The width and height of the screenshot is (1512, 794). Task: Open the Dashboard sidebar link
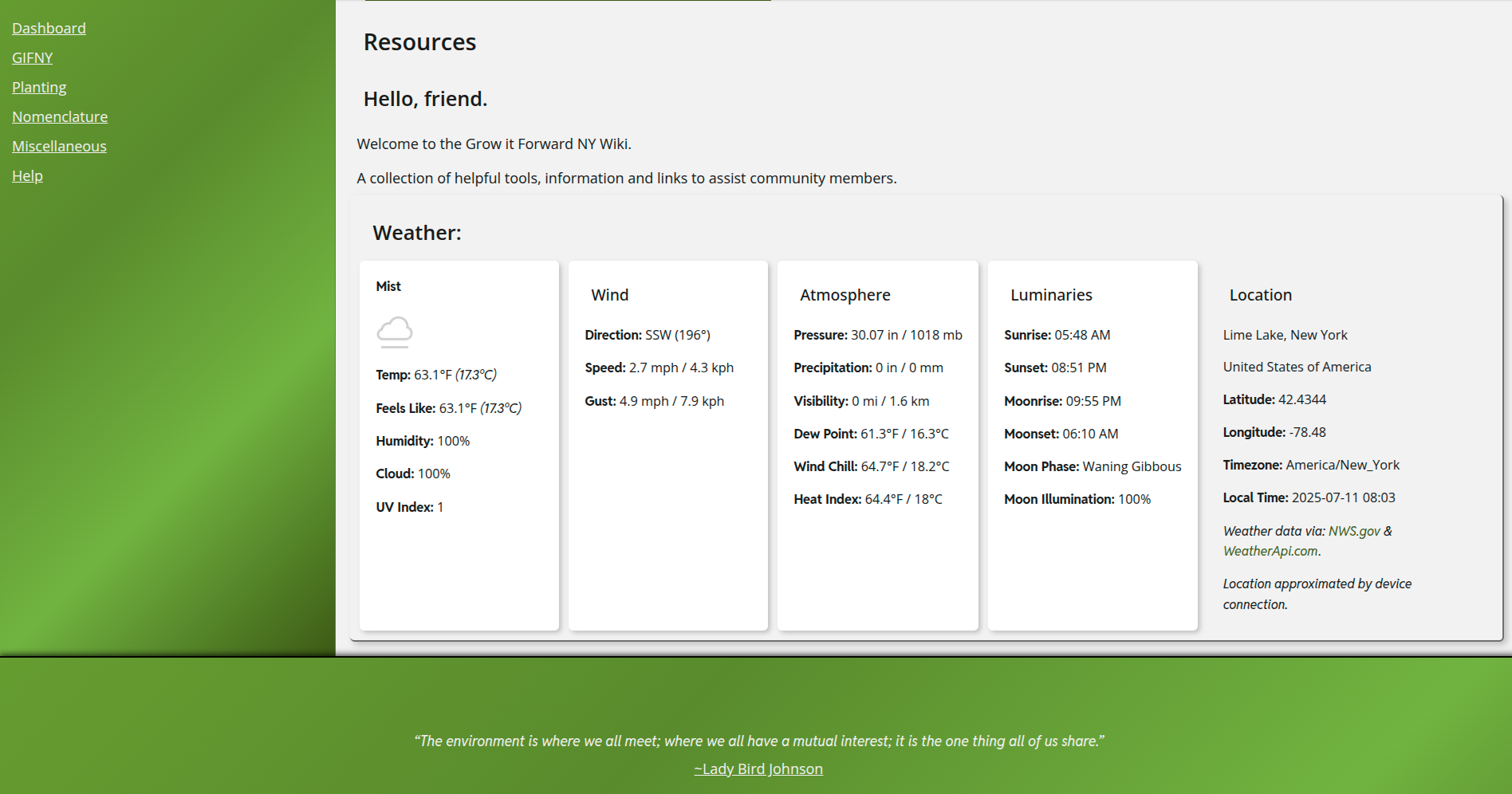(49, 29)
